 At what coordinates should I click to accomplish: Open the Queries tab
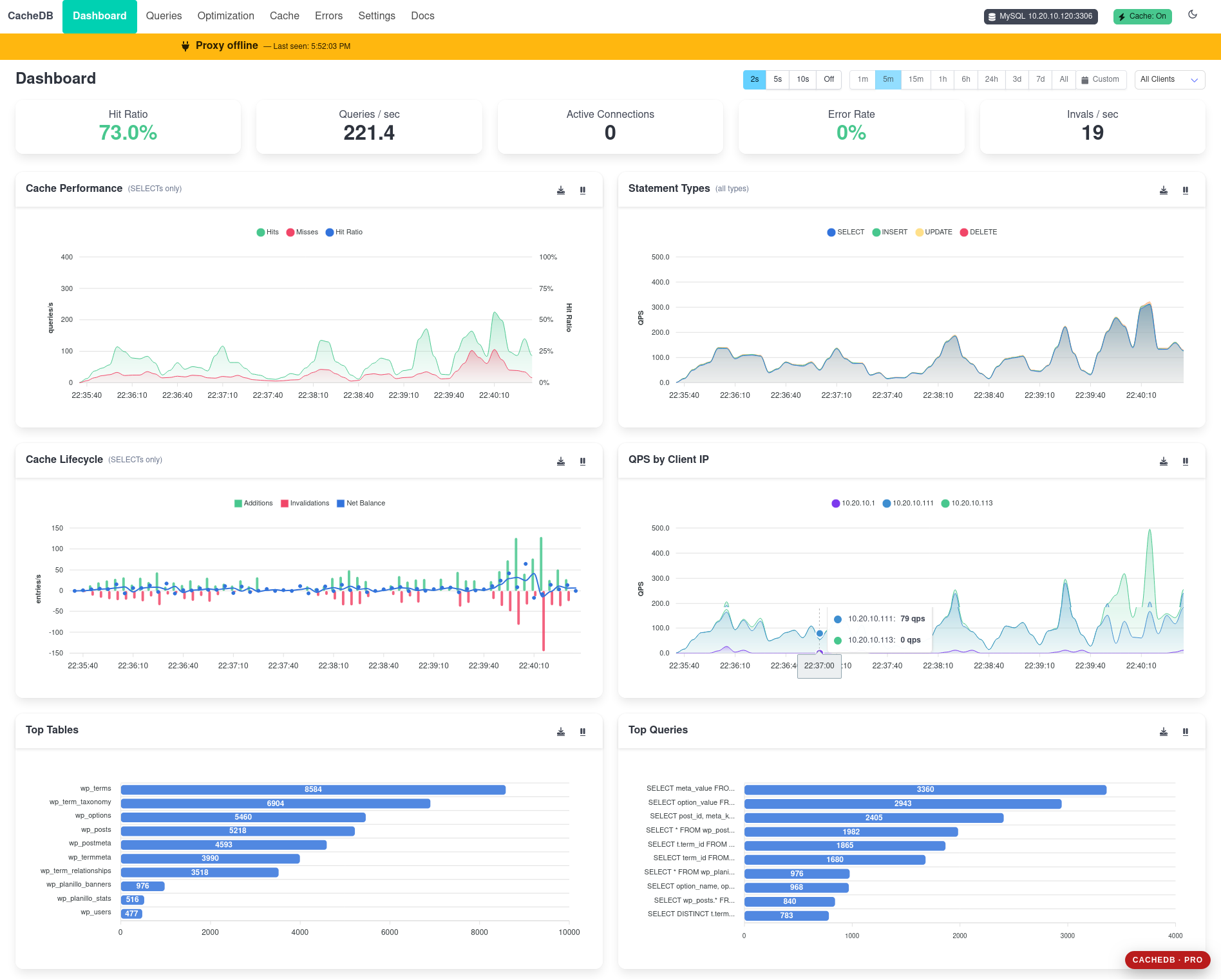pyautogui.click(x=164, y=16)
